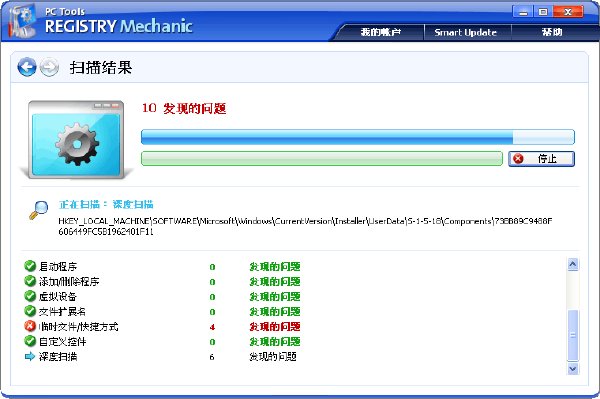Click the green check beside 启动程序

[x=29, y=265]
